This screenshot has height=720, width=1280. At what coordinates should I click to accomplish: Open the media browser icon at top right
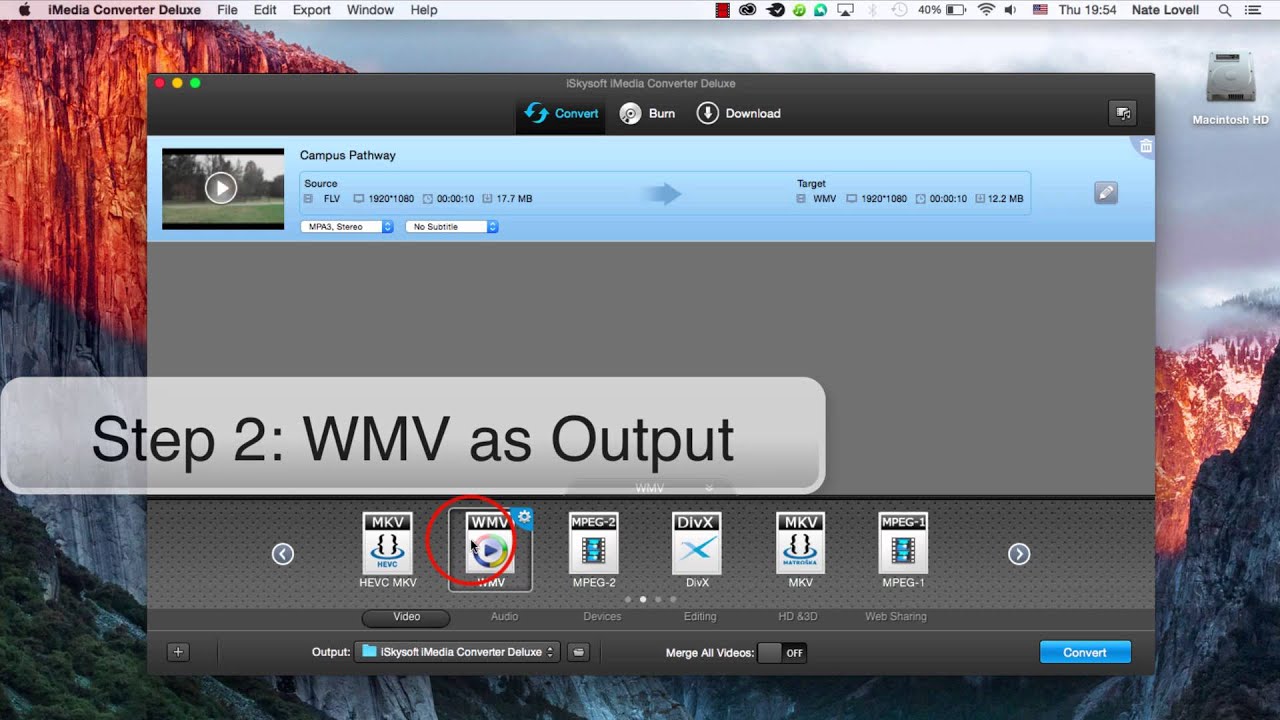1123,113
